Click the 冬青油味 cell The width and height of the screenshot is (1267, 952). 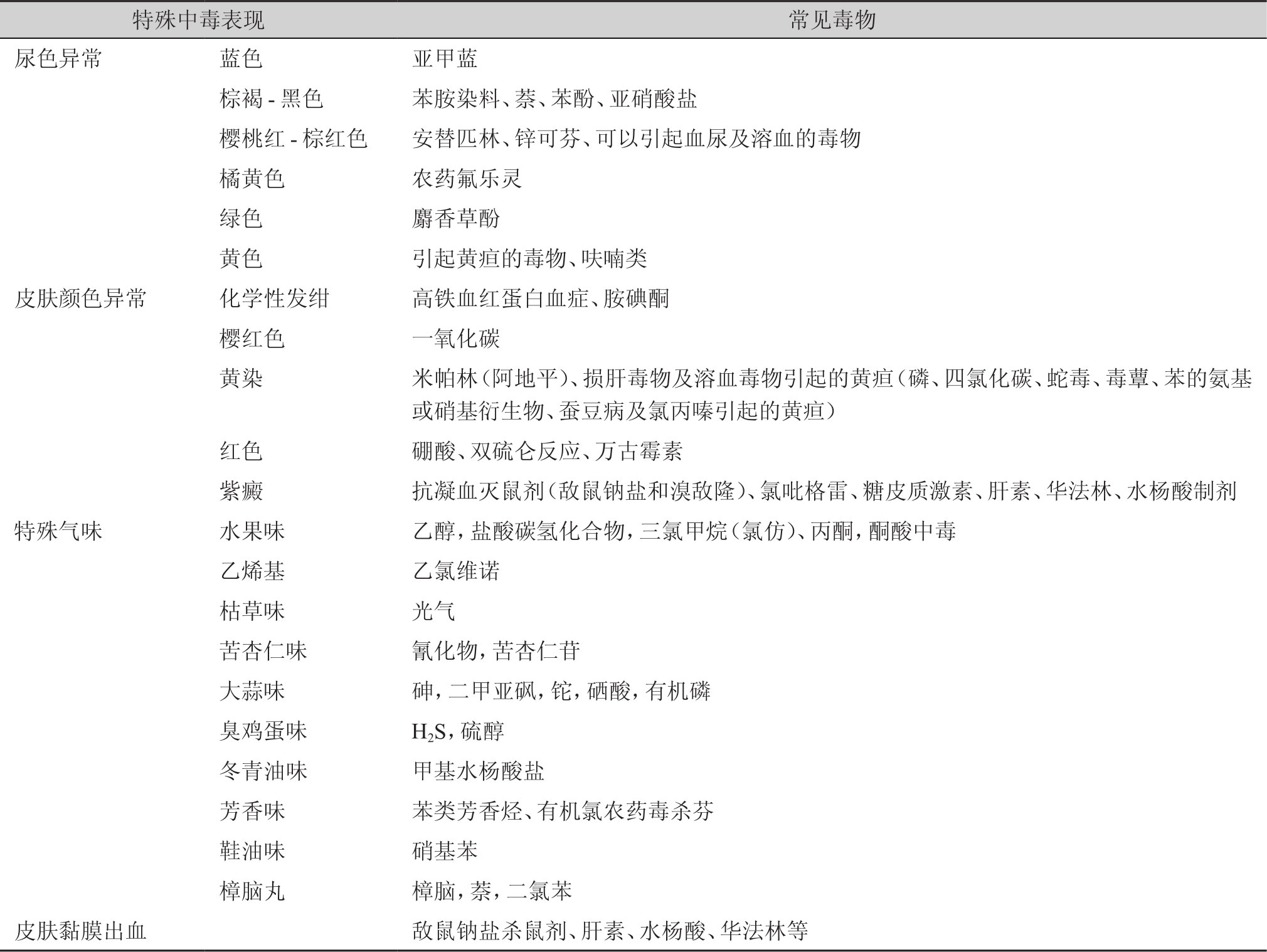(x=263, y=771)
